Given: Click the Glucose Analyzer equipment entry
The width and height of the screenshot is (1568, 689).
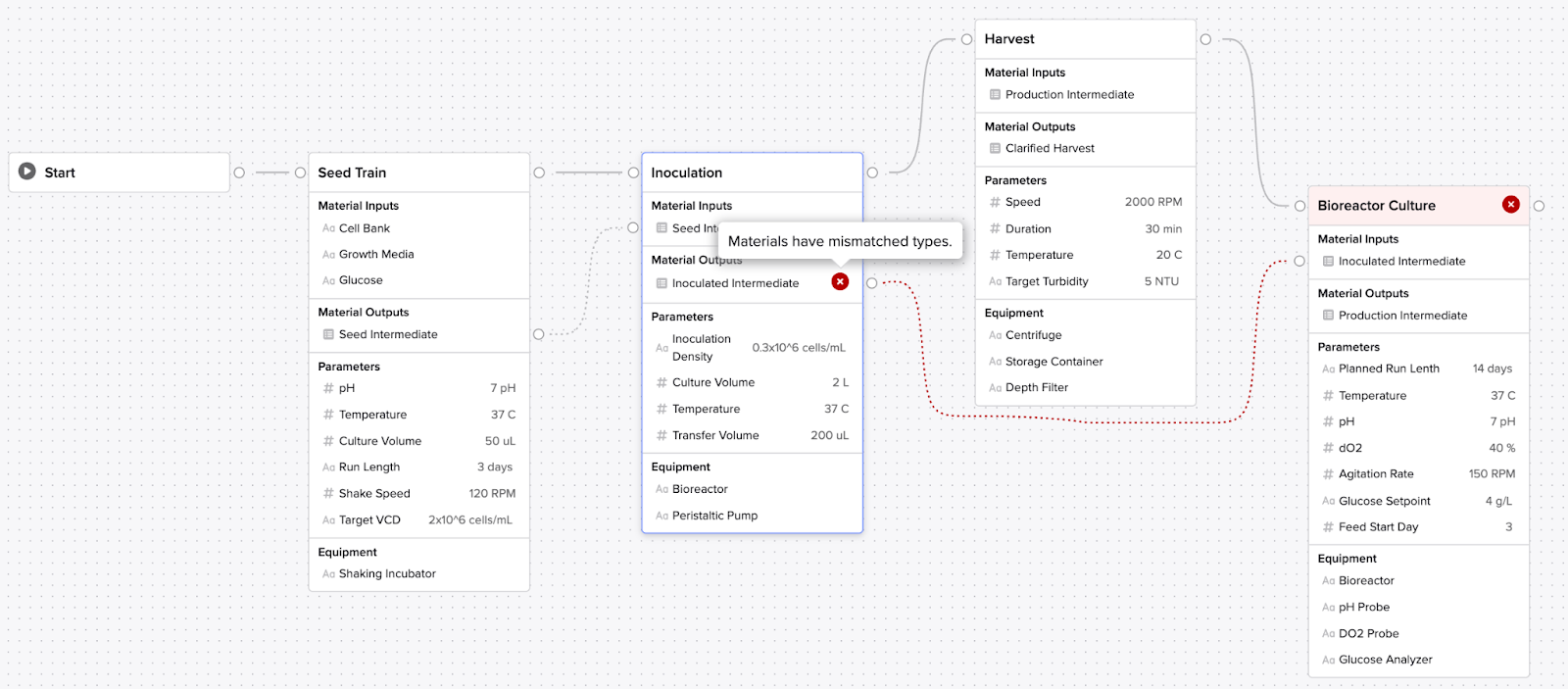Looking at the screenshot, I should pos(1385,660).
